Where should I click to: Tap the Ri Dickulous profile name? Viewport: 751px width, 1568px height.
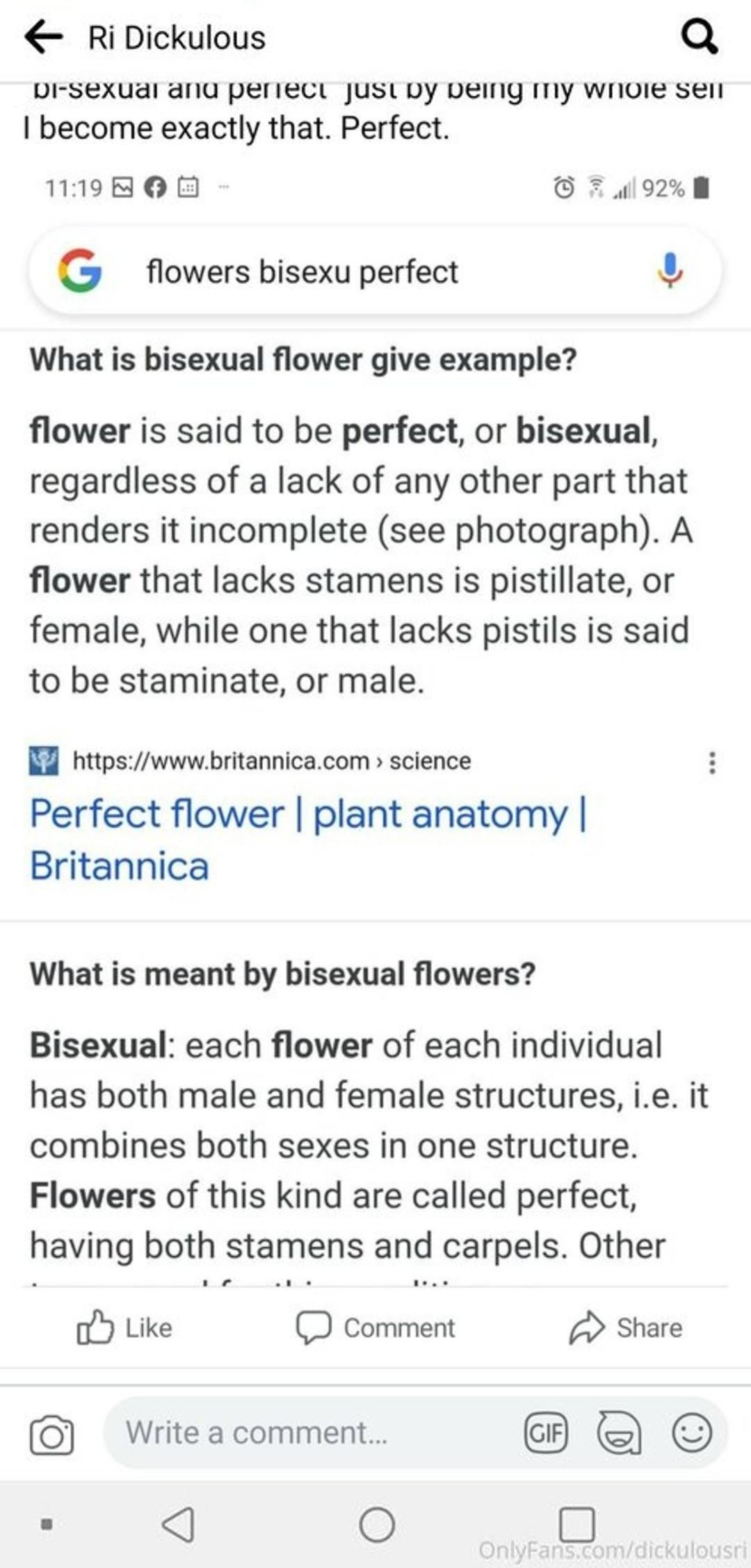pos(177,38)
